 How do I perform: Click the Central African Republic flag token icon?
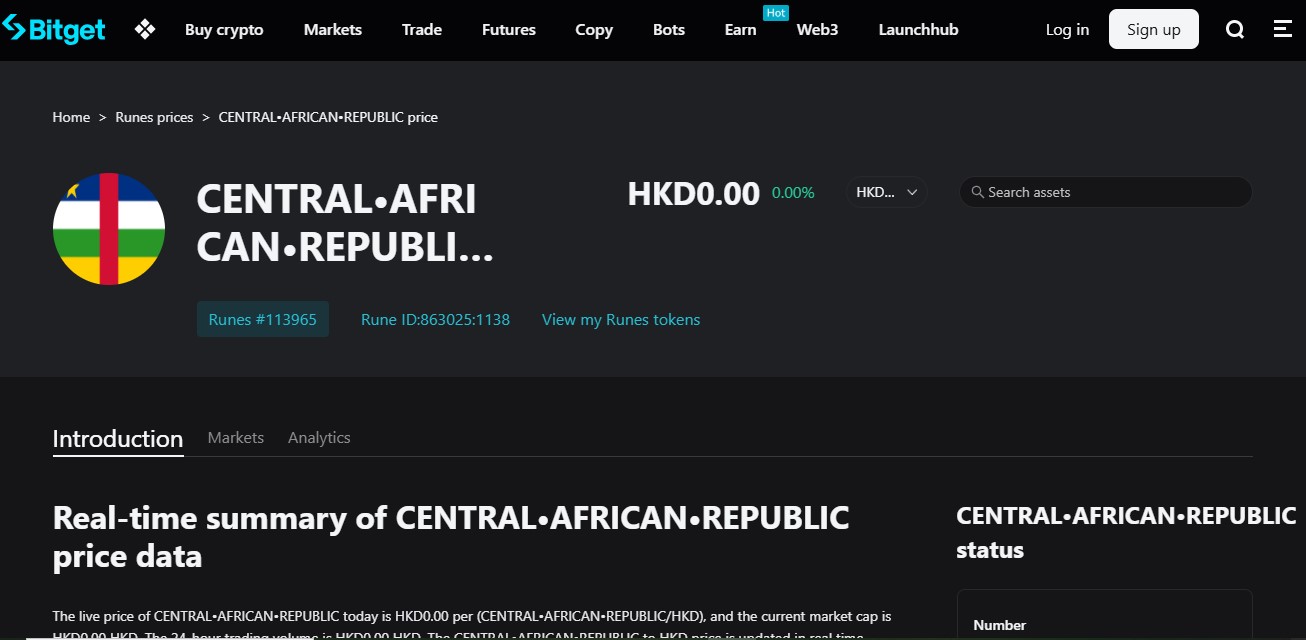click(109, 229)
